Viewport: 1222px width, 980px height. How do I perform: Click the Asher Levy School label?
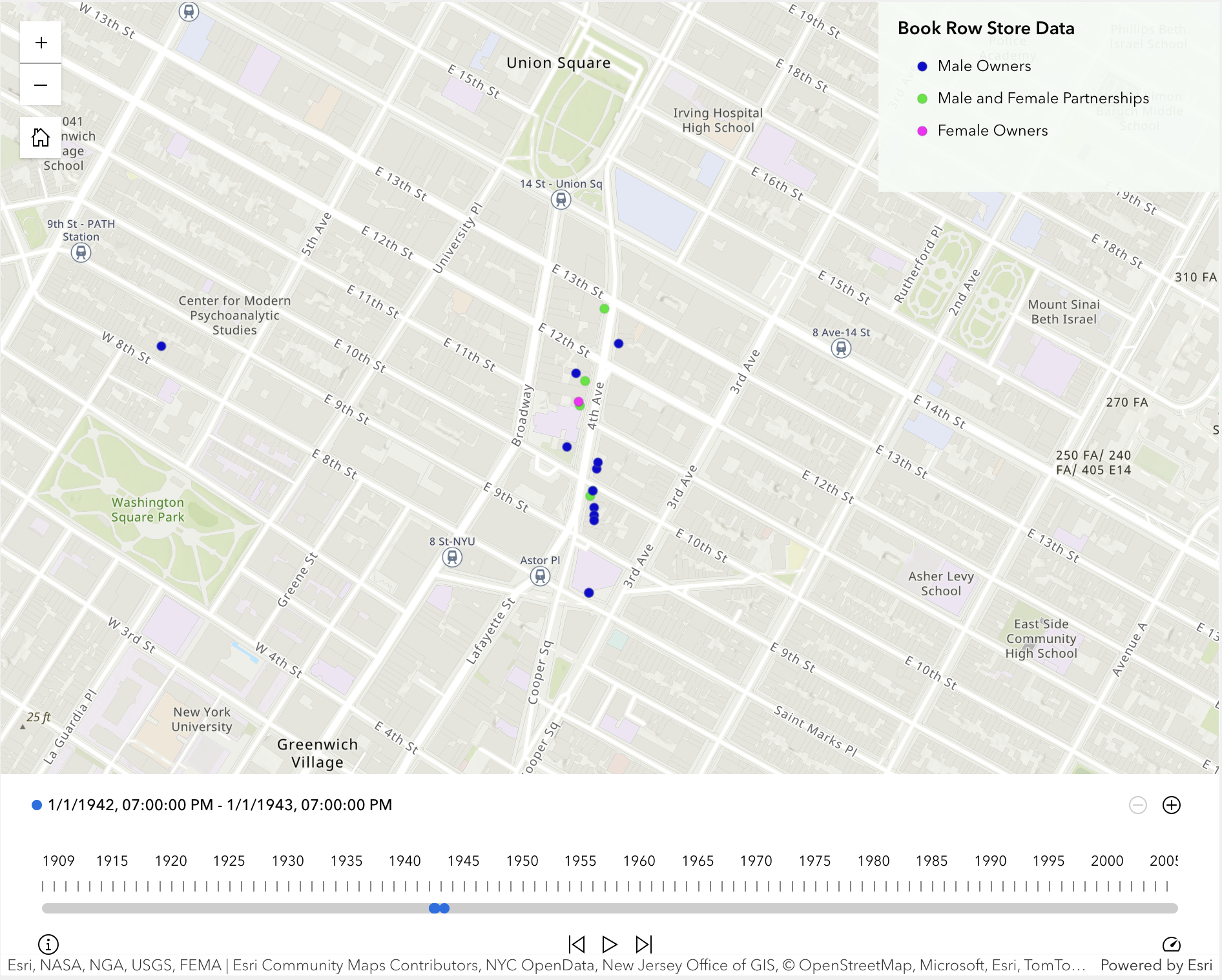tap(940, 583)
